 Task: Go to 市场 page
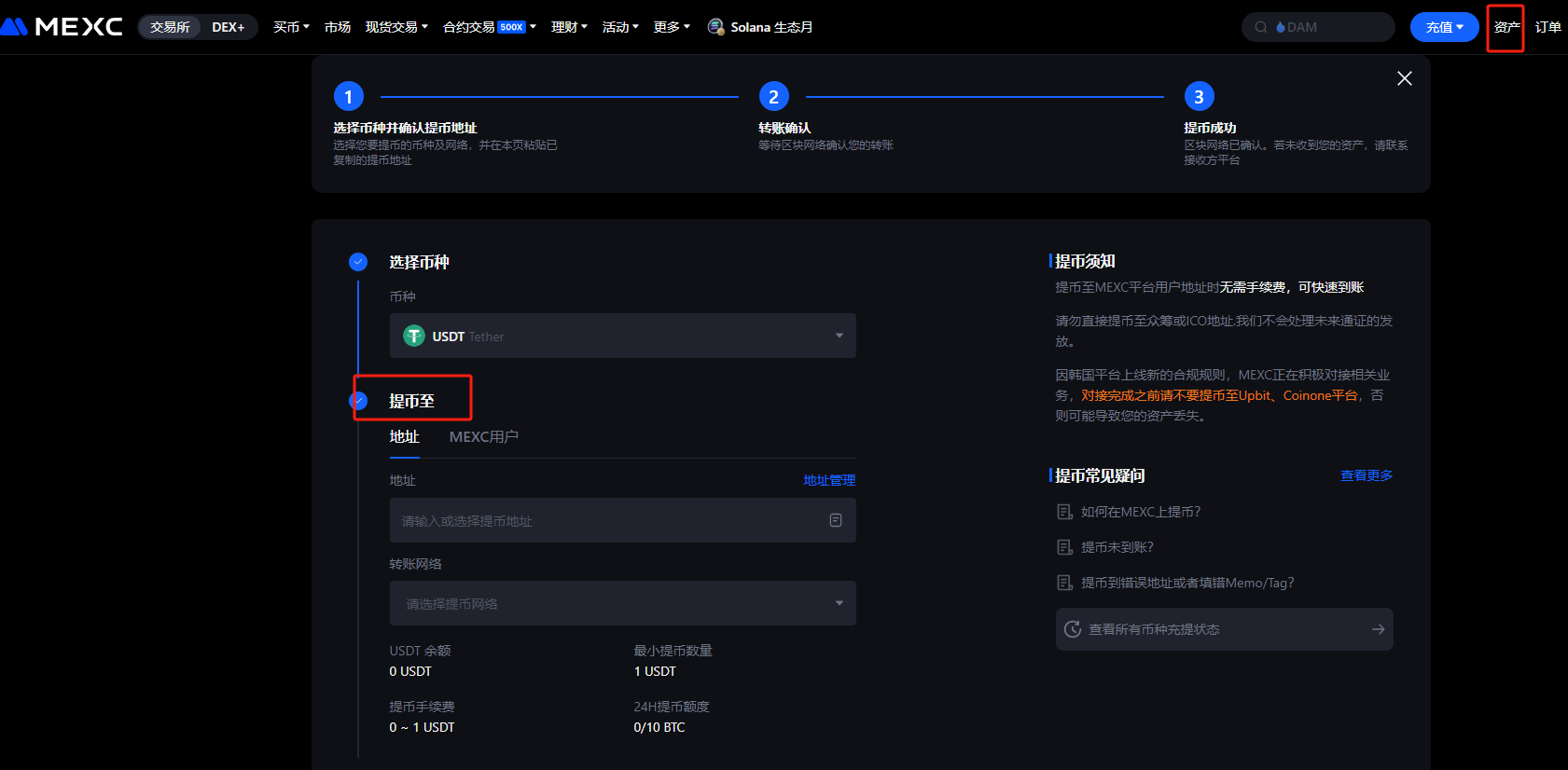[338, 27]
